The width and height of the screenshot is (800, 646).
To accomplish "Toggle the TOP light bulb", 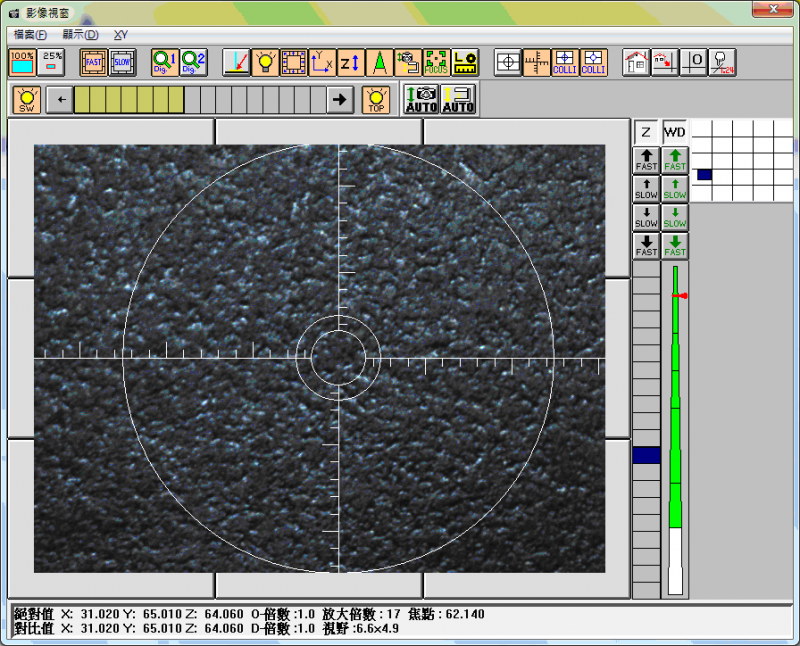I will point(376,100).
